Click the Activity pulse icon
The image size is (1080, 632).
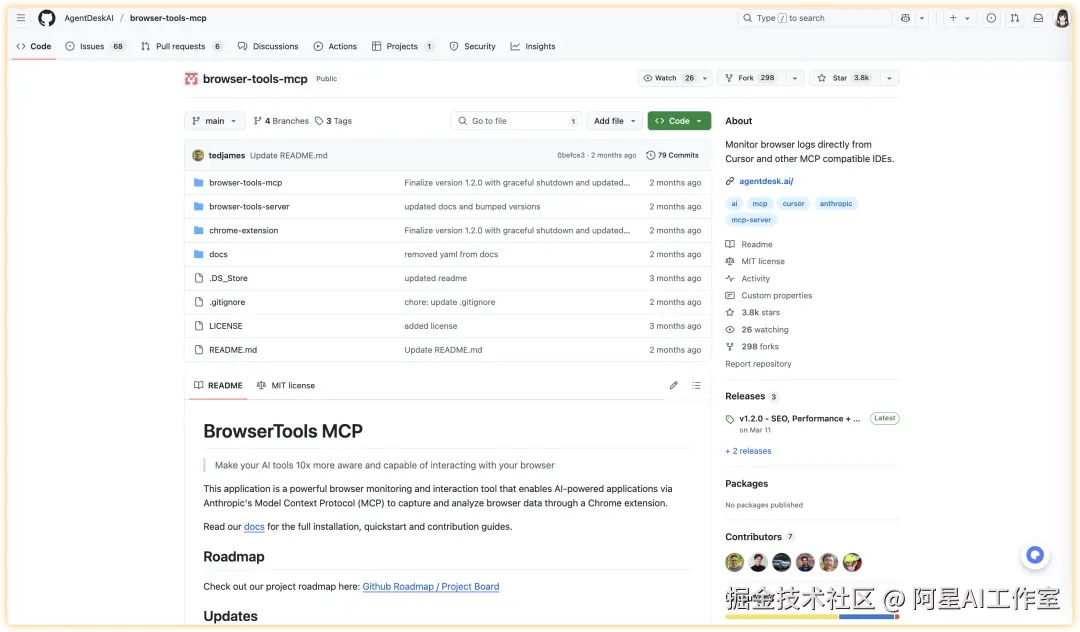(x=730, y=279)
